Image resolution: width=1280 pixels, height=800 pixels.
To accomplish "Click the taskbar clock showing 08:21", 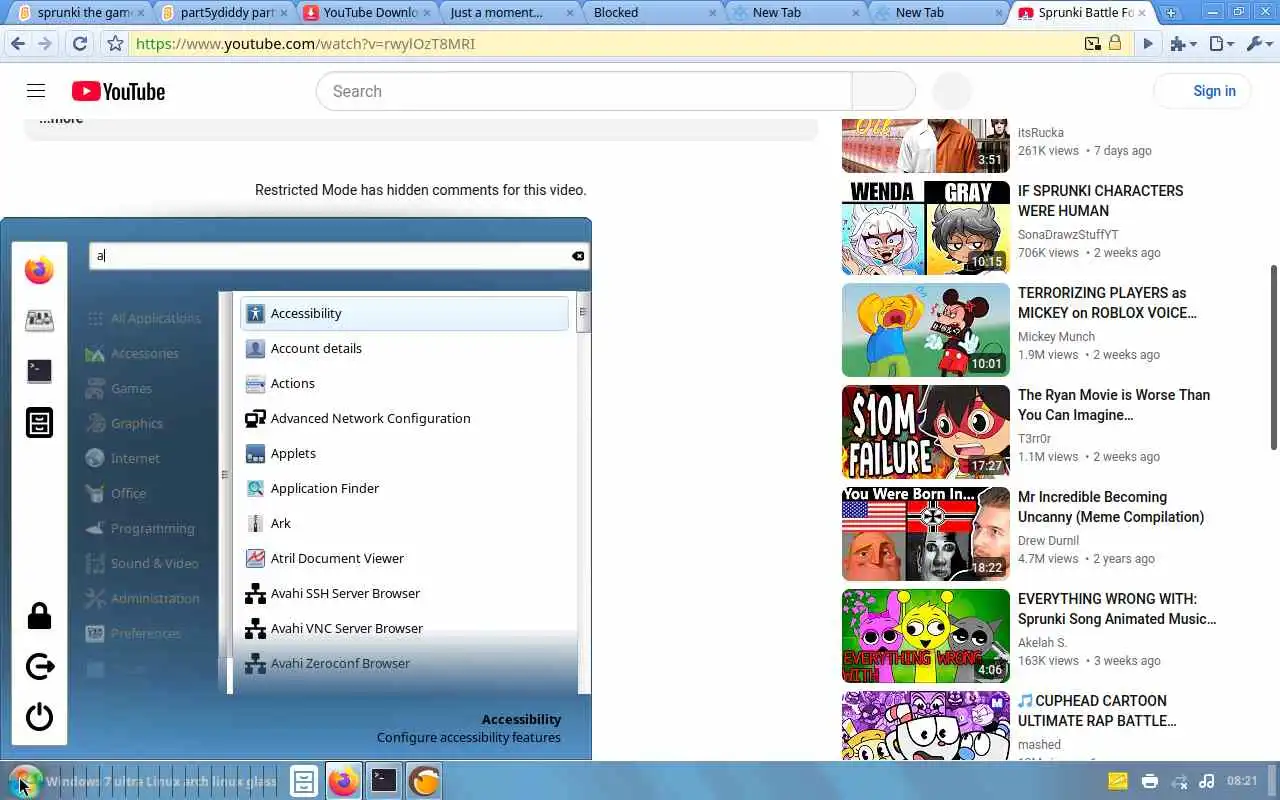I will tap(1242, 781).
